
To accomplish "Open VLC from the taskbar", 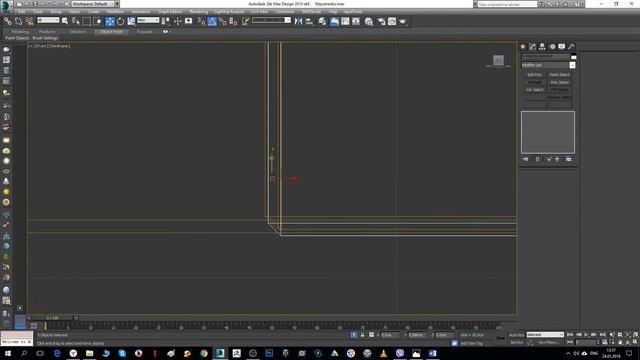I will coord(383,353).
